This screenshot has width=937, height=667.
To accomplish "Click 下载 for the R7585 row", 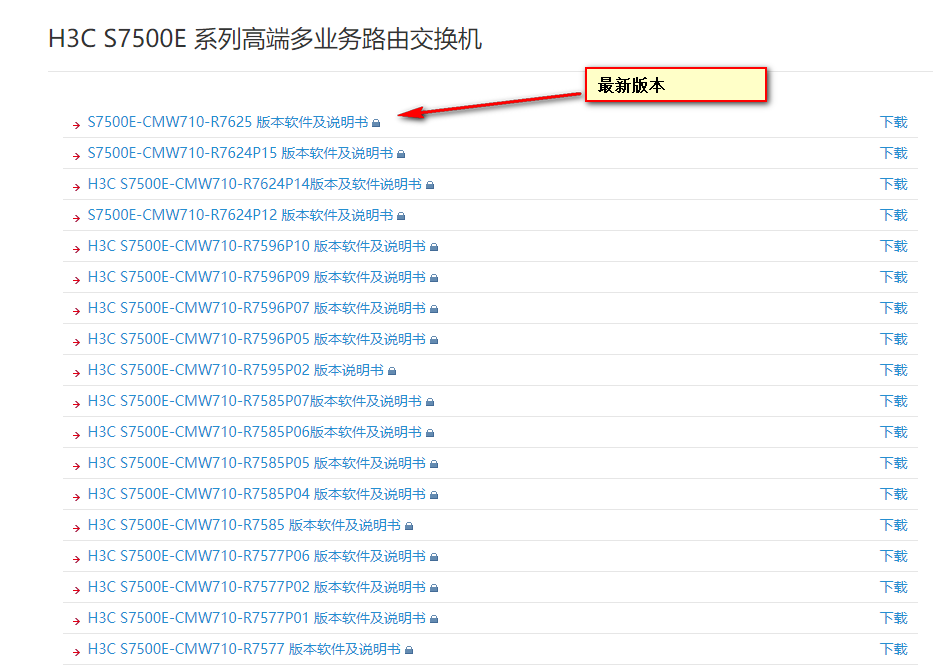I will pyautogui.click(x=894, y=525).
